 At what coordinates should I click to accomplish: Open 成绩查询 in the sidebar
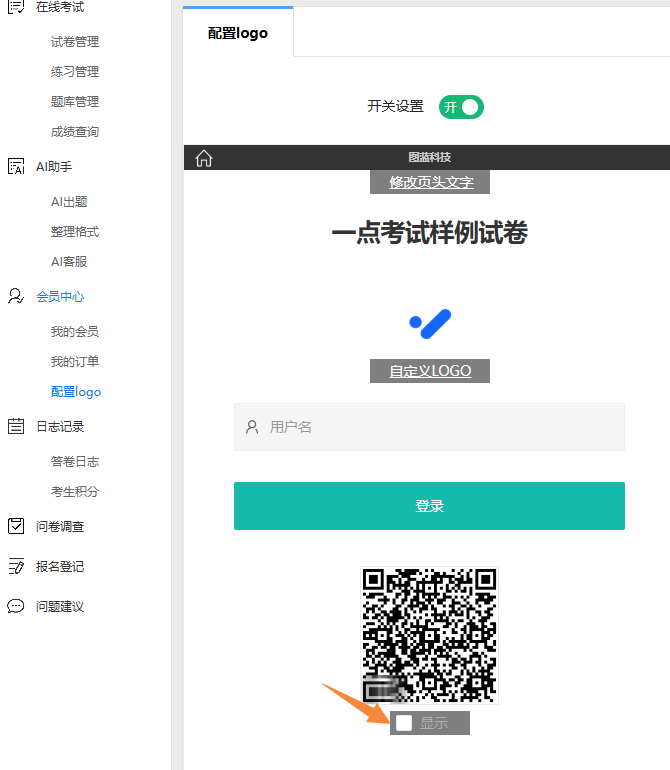(75, 132)
